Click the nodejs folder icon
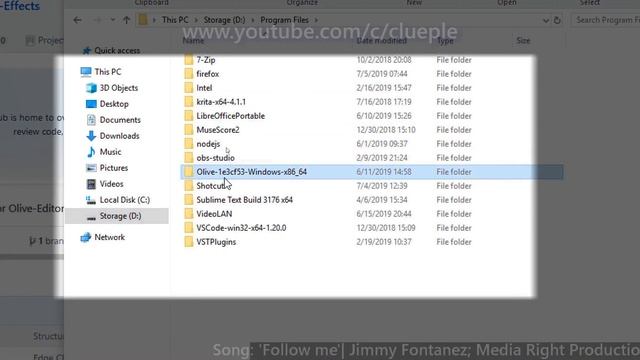 click(189, 144)
